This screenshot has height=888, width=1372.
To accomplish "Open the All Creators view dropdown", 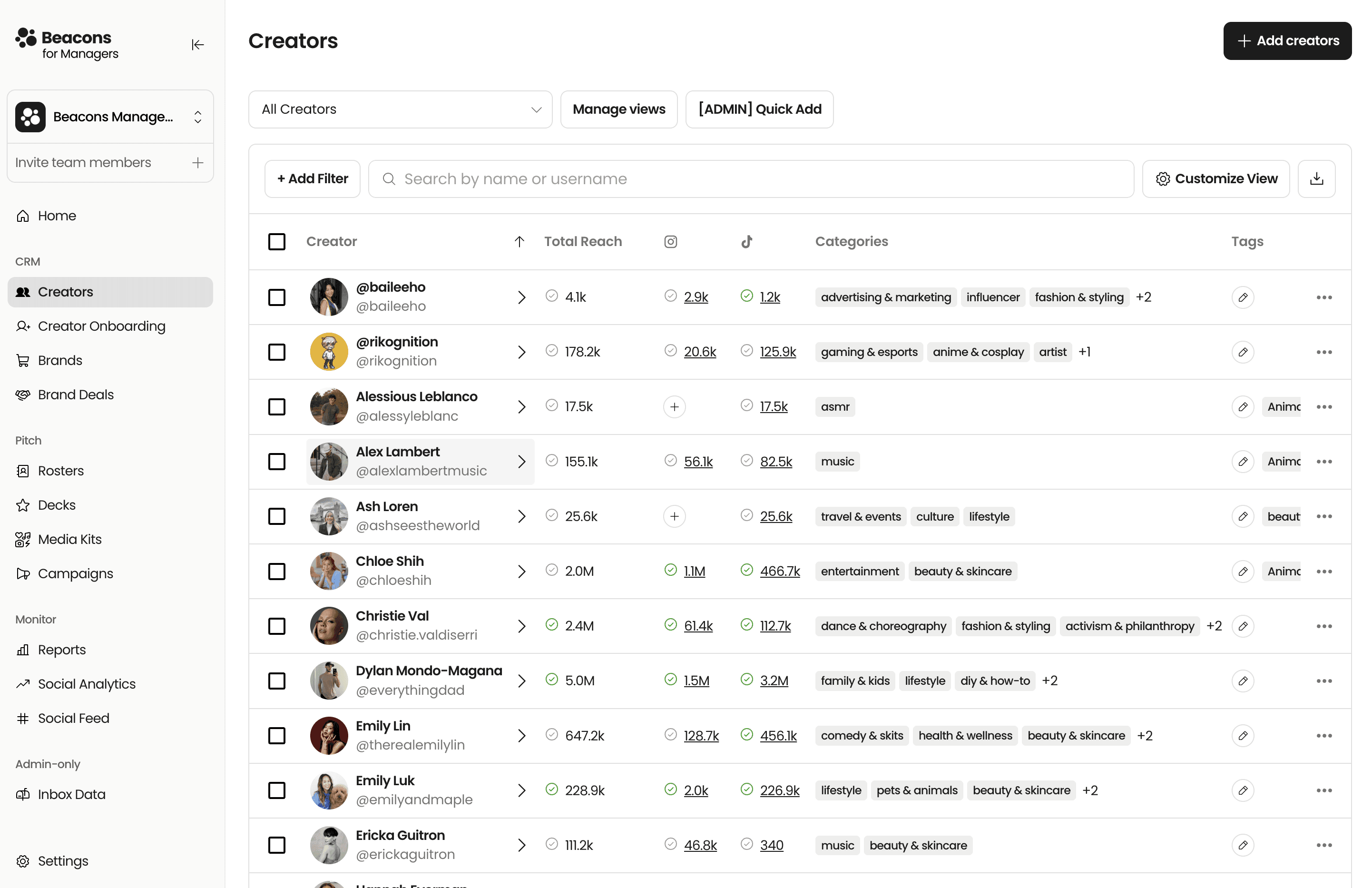I will pyautogui.click(x=400, y=109).
